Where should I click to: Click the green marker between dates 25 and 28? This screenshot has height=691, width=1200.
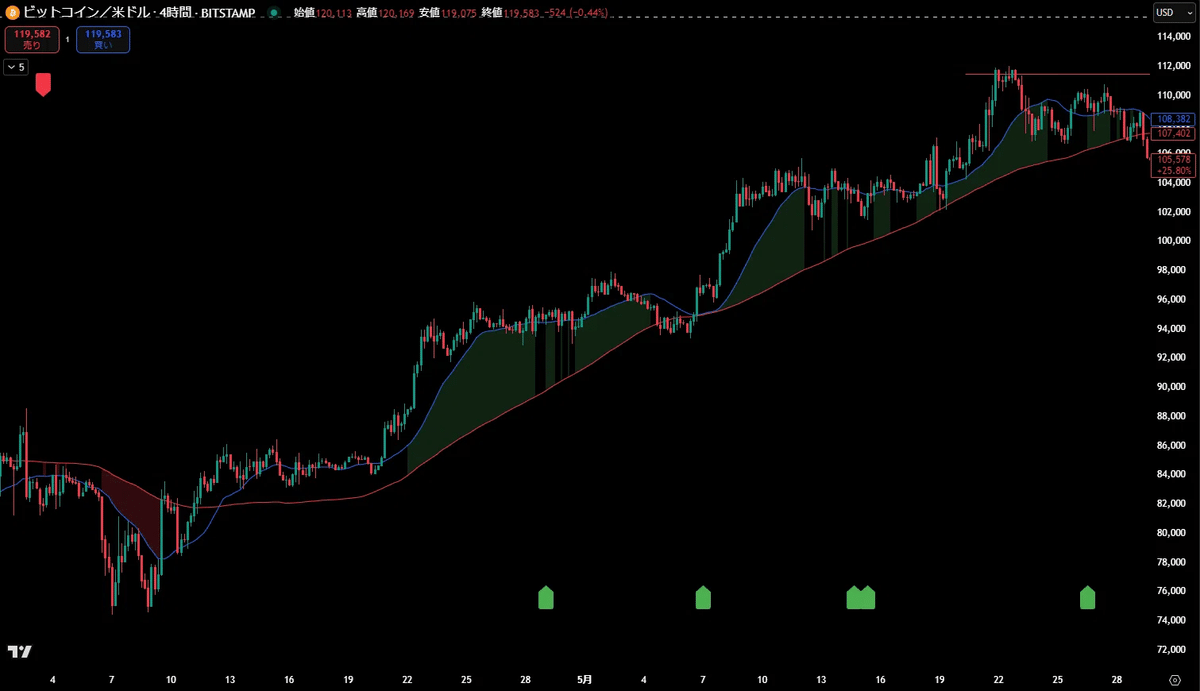pos(1087,598)
